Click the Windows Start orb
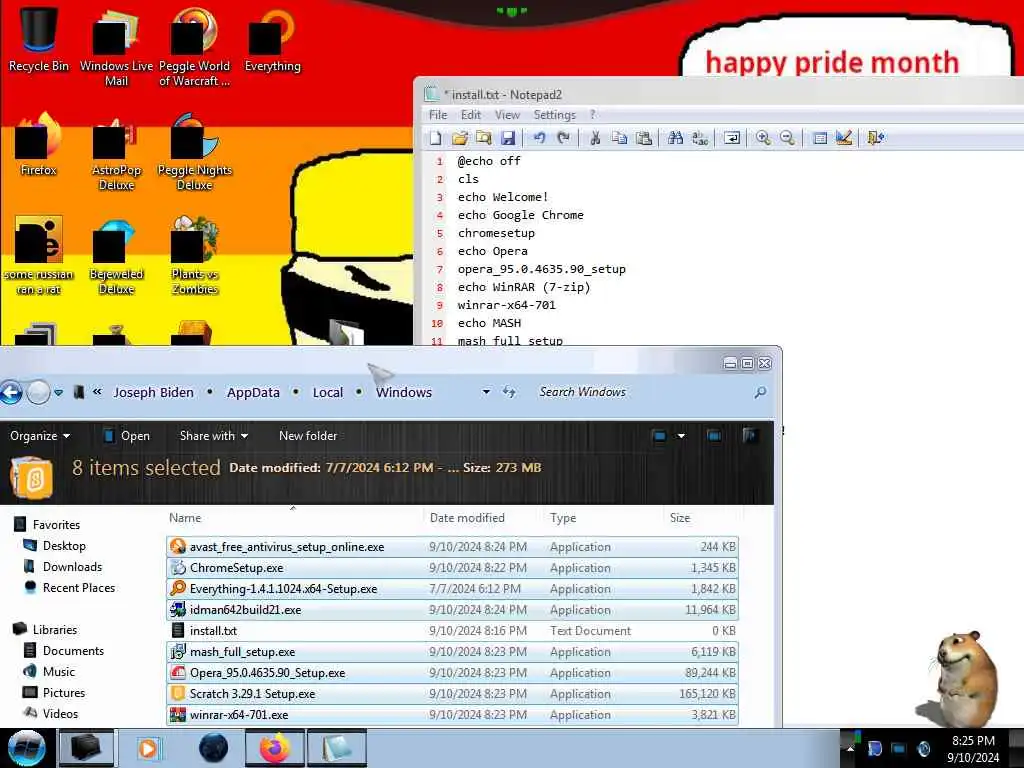The image size is (1024, 768). pyautogui.click(x=26, y=748)
